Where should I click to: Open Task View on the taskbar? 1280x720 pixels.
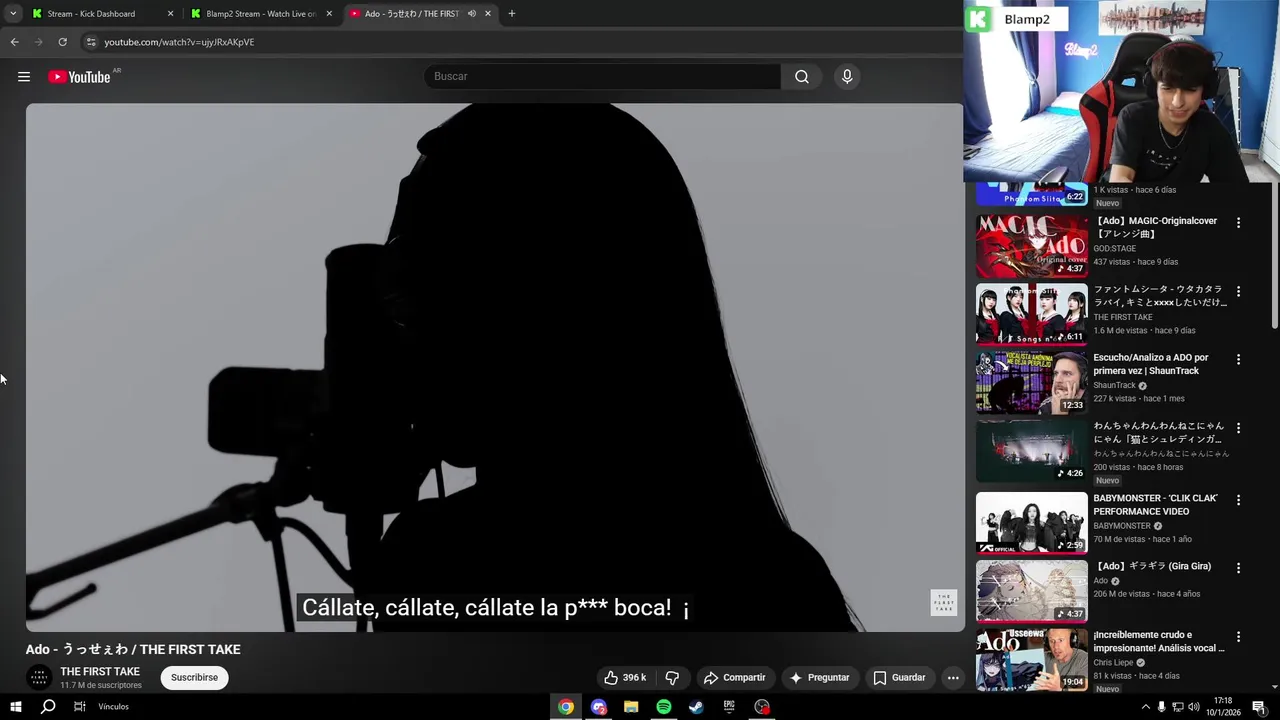point(80,707)
